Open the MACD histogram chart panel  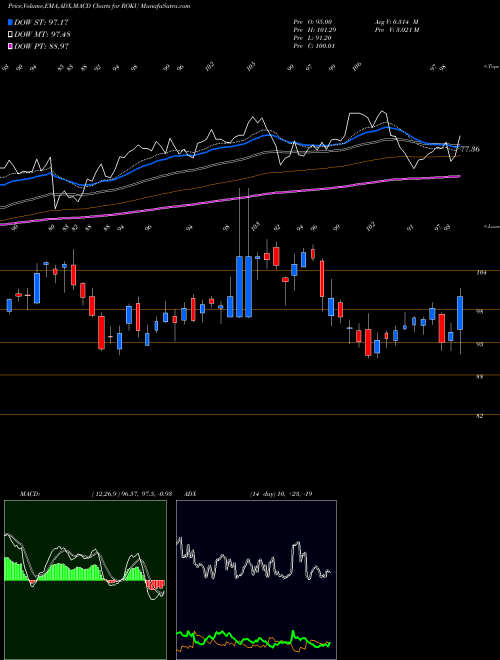pos(85,580)
